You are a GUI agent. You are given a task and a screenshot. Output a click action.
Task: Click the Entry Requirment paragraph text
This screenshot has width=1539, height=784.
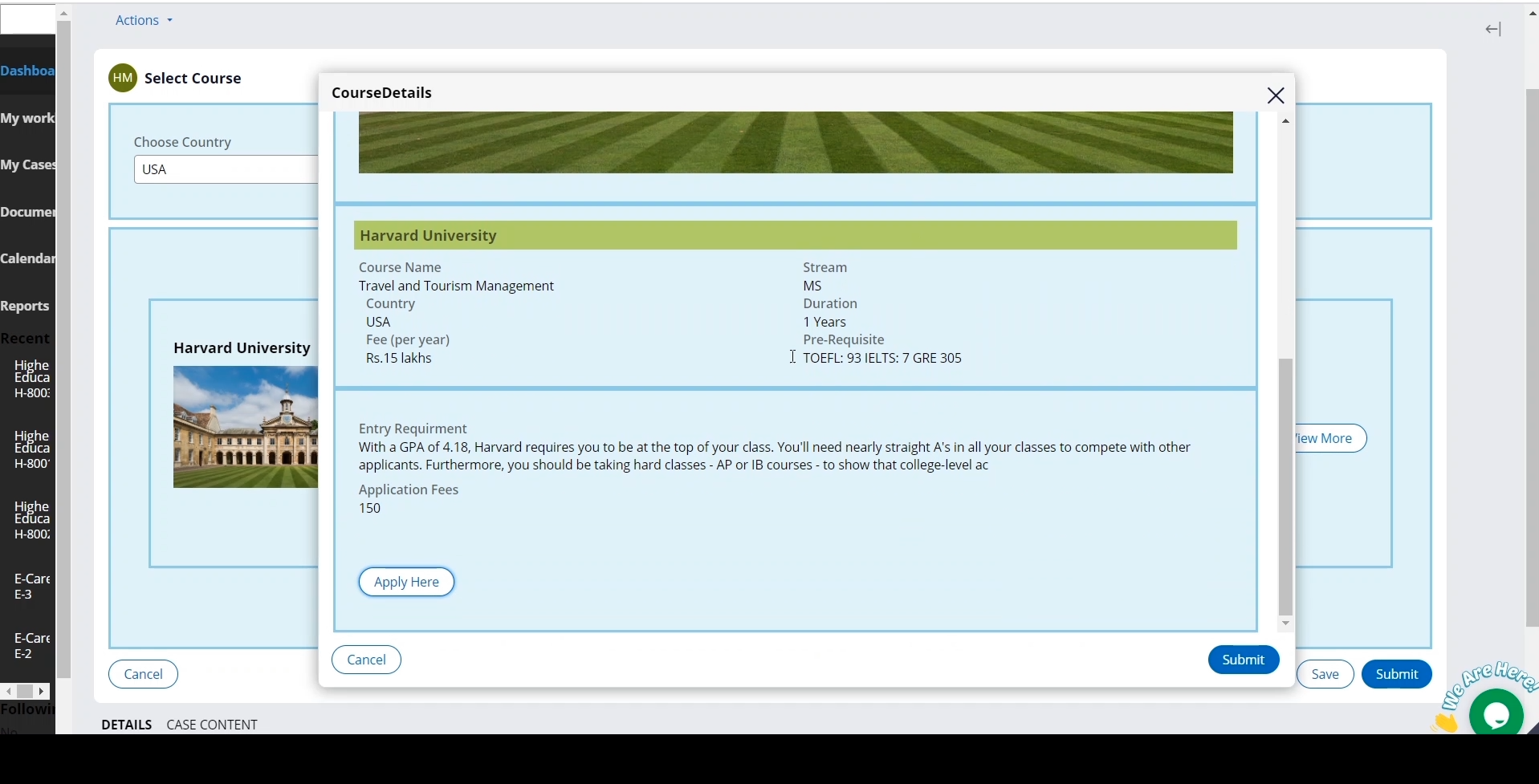coord(775,456)
